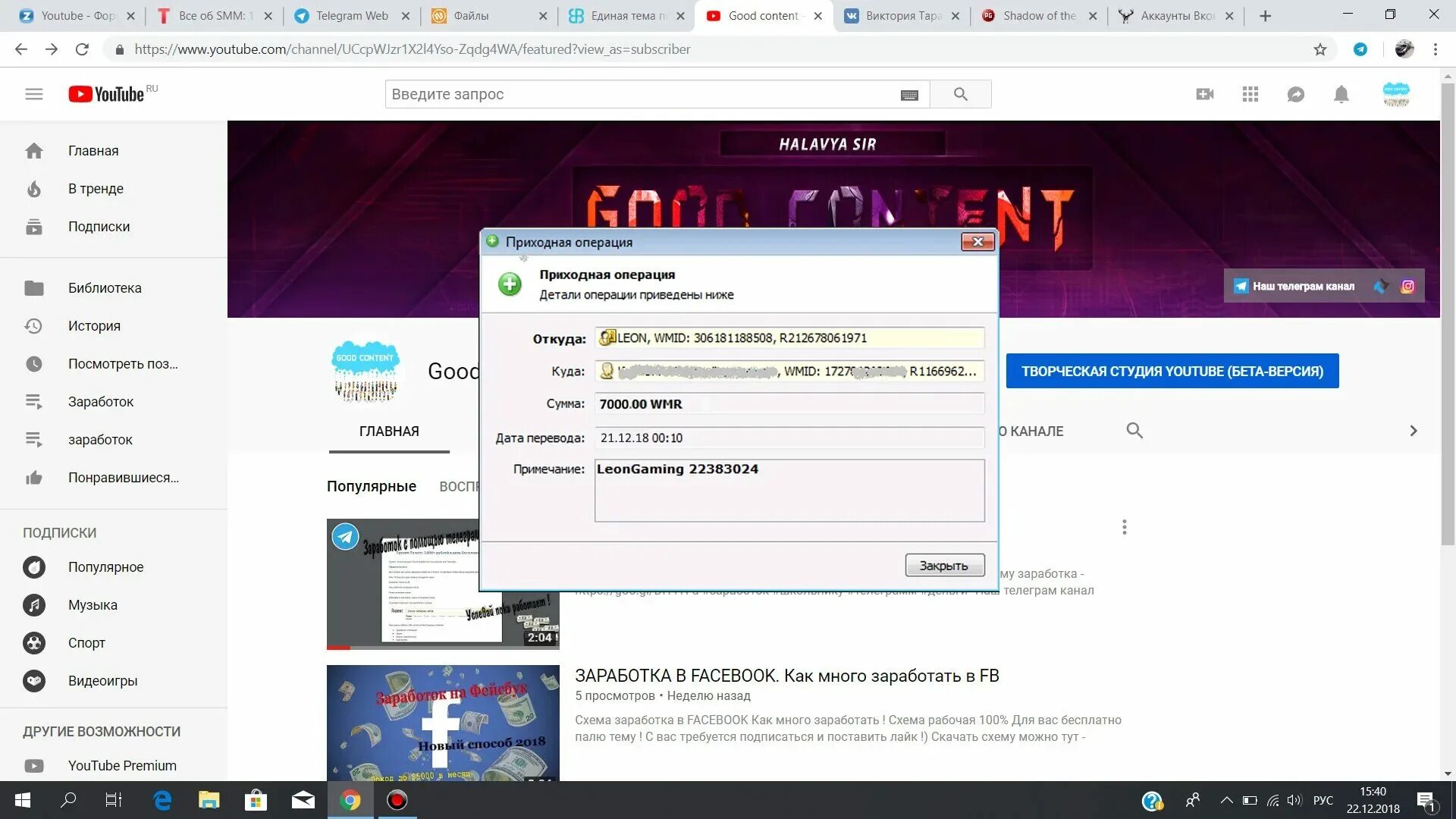This screenshot has height=819, width=1456.
Task: Open the Chrome three-dot menu
Action: coord(1435,49)
